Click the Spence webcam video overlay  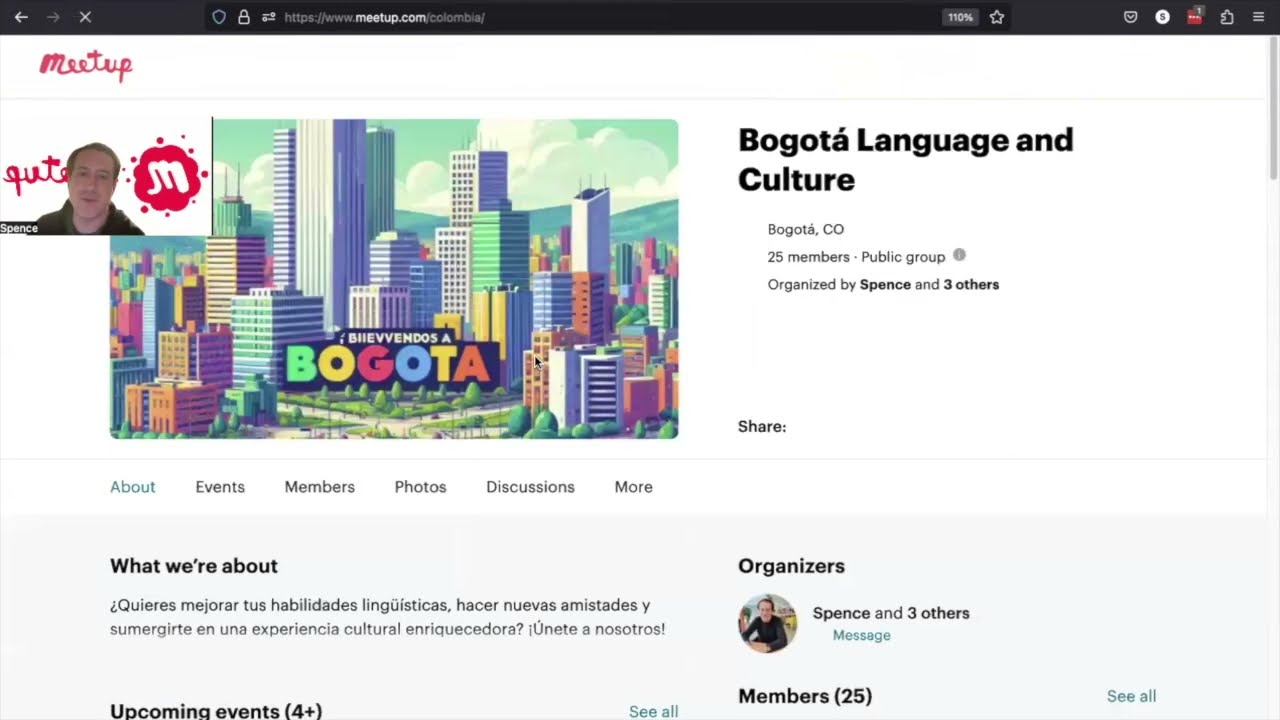coord(106,176)
